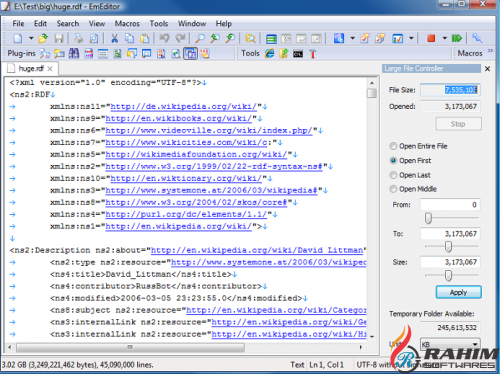Launch the Internet Explorer tool icon
500x374 pixels.
[x=270, y=53]
